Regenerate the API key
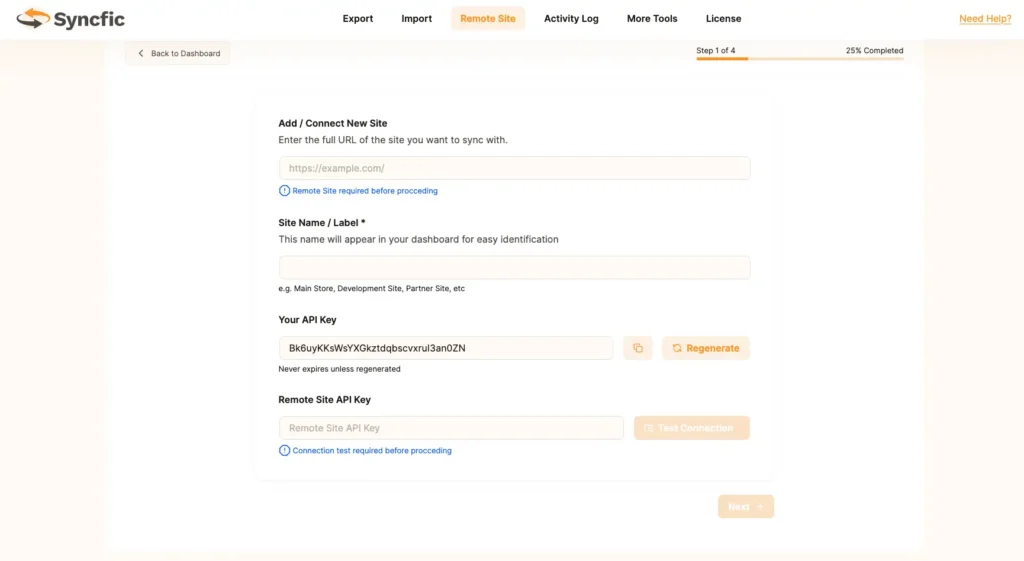This screenshot has height=561, width=1024. coord(705,348)
